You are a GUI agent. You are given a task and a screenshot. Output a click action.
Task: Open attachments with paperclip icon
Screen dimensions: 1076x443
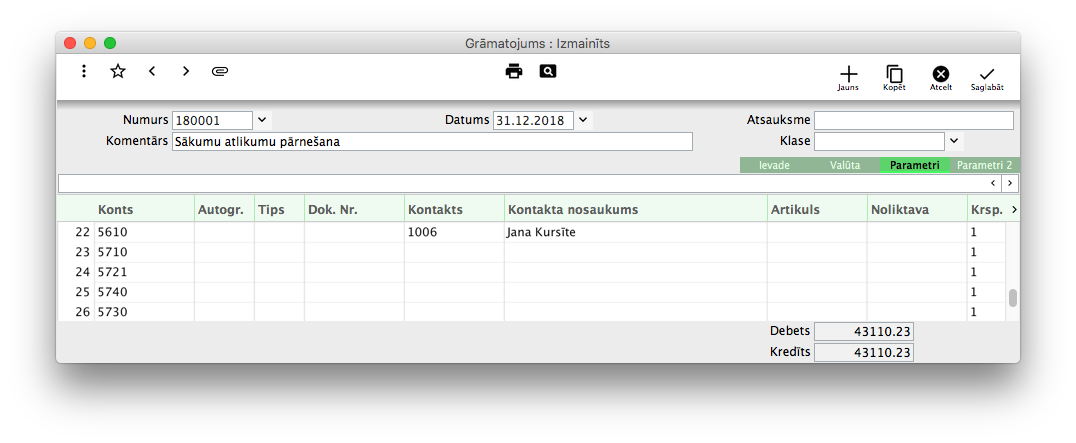click(x=221, y=71)
